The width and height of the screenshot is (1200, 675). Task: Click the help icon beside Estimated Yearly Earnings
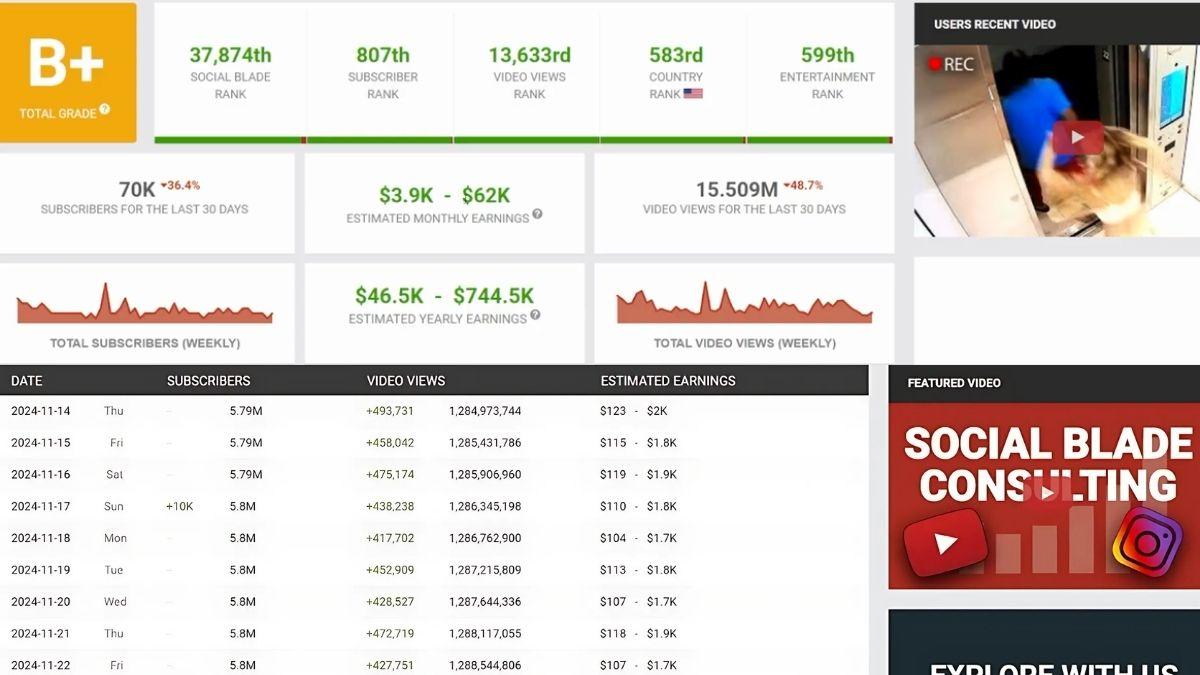pos(535,315)
